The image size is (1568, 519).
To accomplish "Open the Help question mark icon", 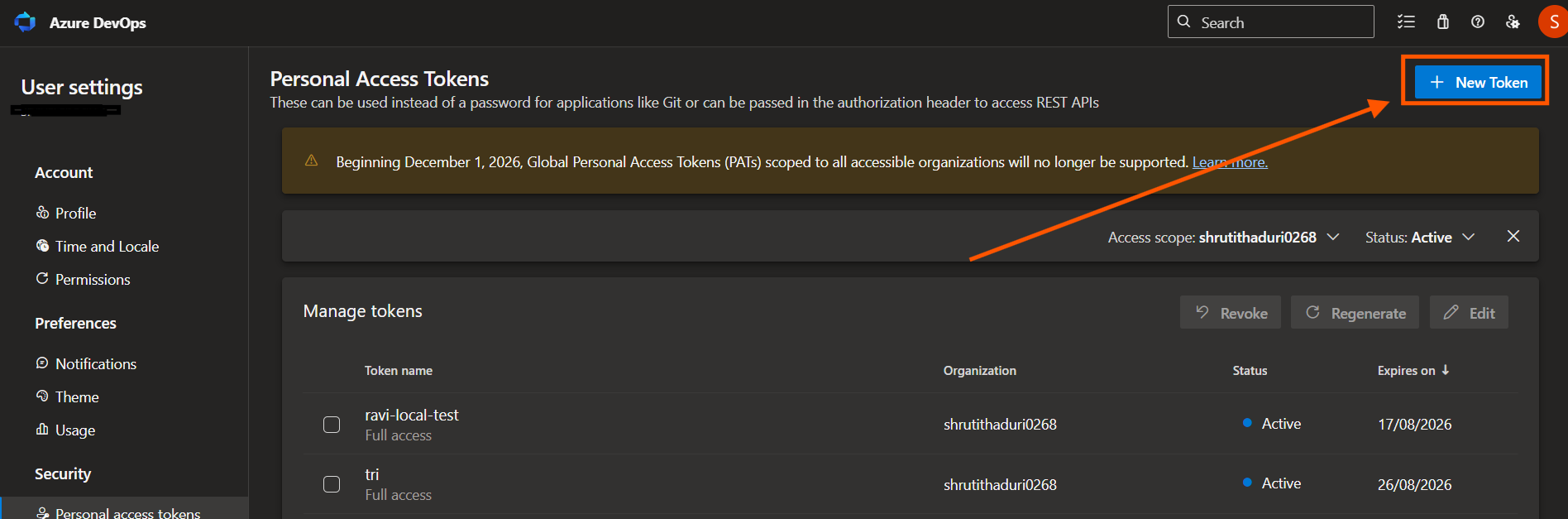I will click(x=1478, y=22).
